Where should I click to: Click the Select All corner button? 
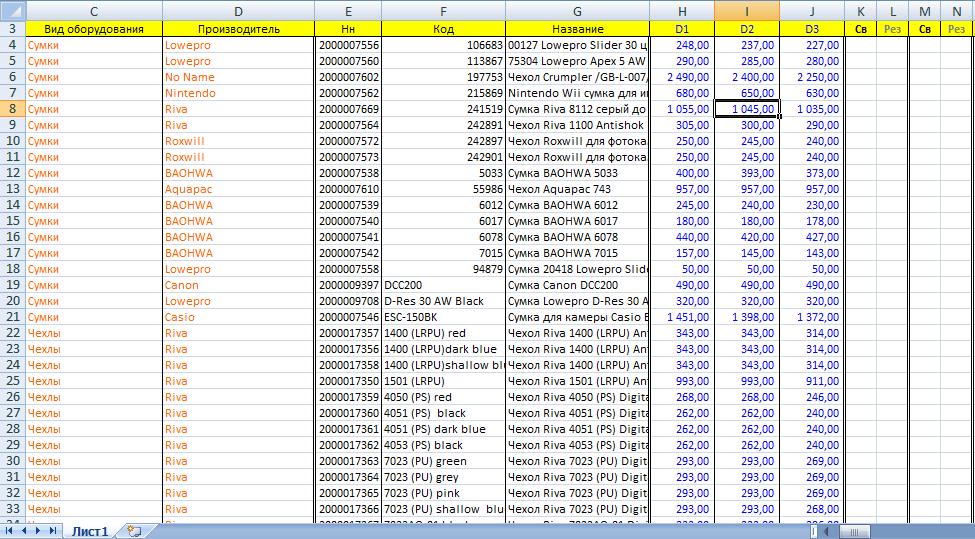tap(12, 11)
